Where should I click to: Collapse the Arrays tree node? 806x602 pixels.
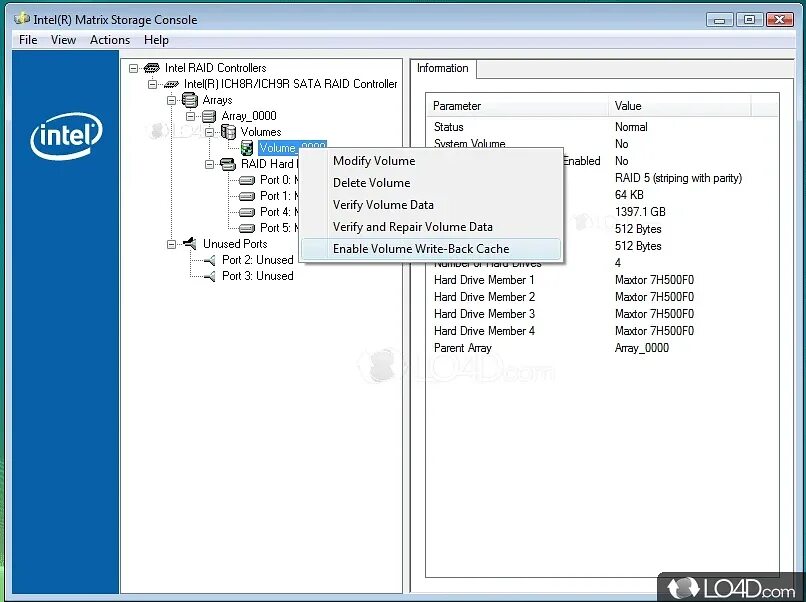(172, 100)
